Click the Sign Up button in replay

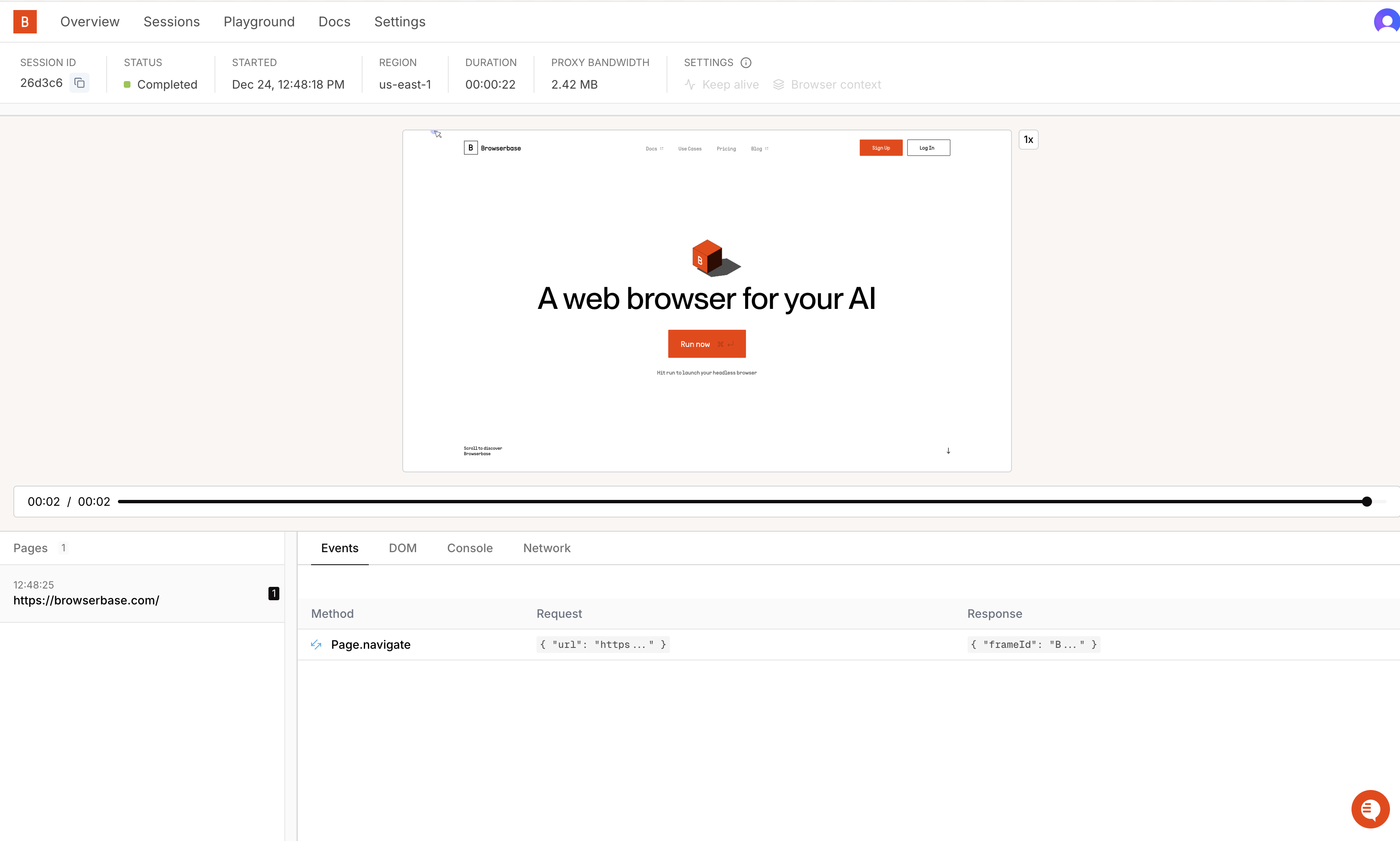click(881, 148)
